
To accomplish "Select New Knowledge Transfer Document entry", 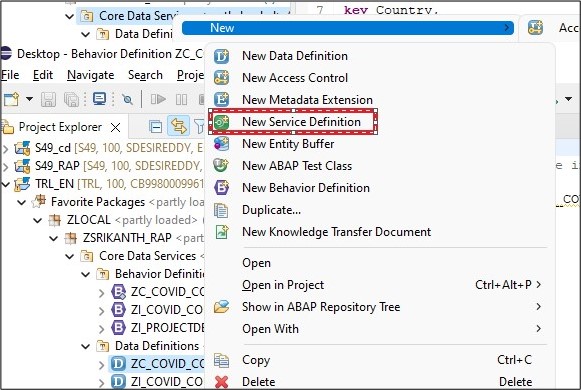I will pos(336,232).
